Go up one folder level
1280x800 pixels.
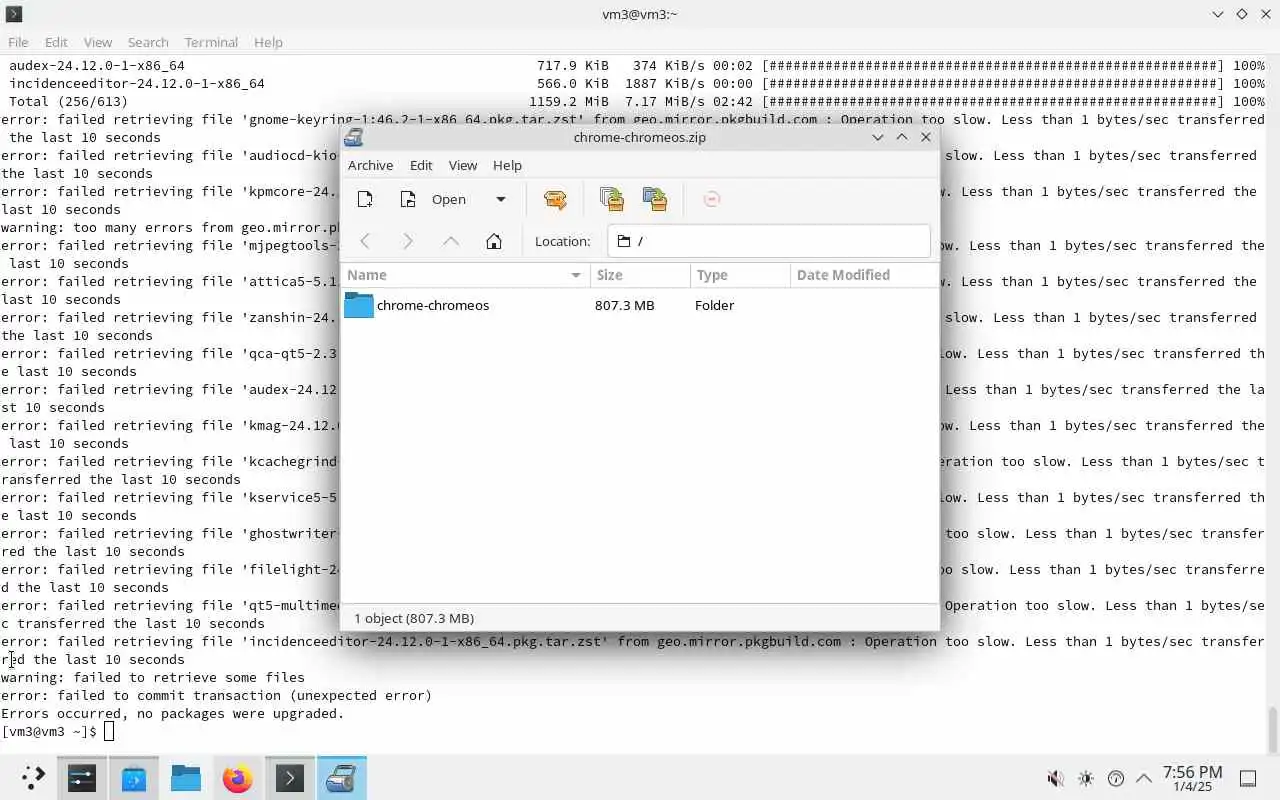tap(451, 241)
